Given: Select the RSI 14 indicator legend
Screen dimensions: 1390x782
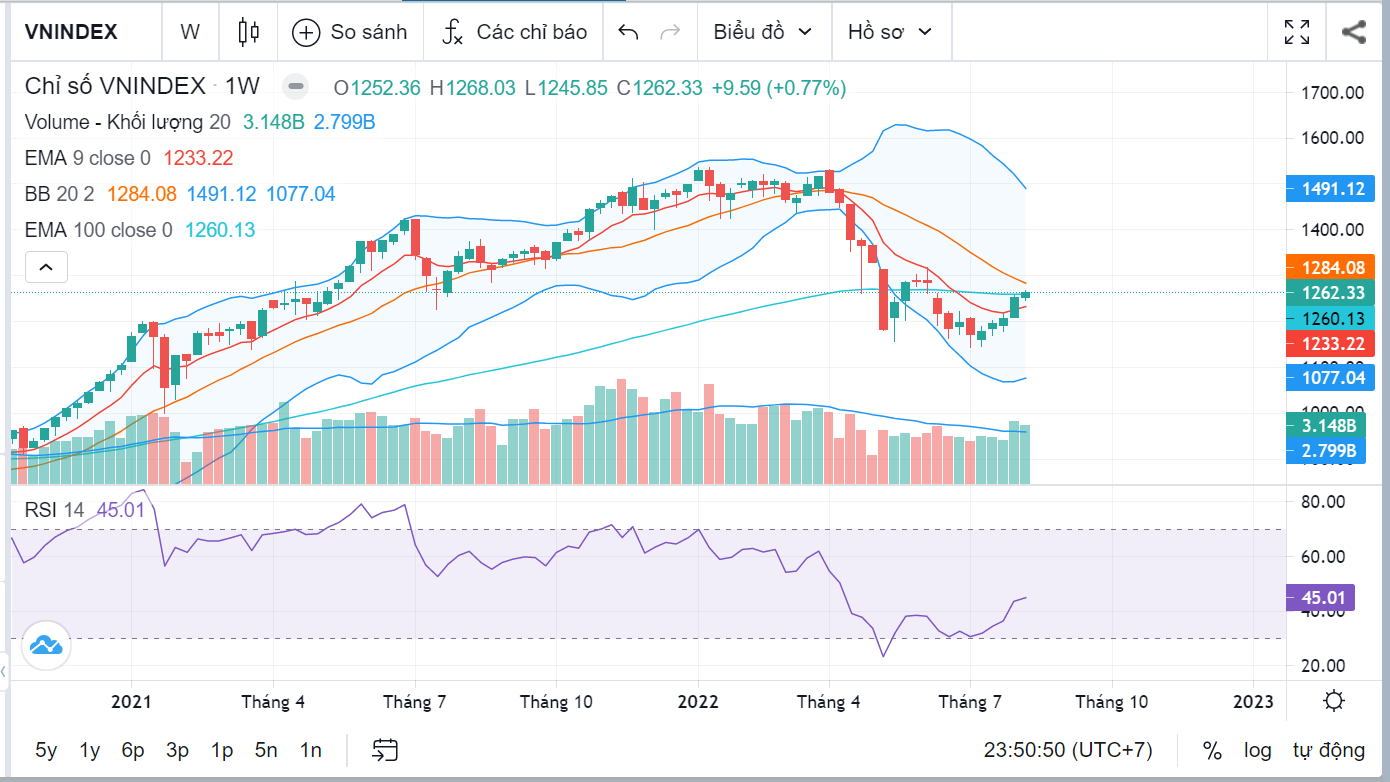Looking at the screenshot, I should point(55,510).
